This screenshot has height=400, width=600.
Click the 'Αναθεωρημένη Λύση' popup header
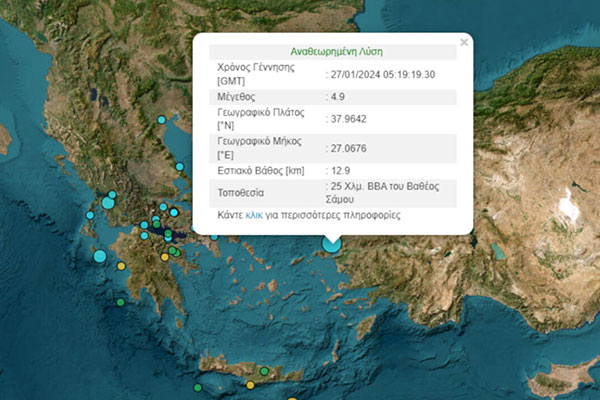336,51
